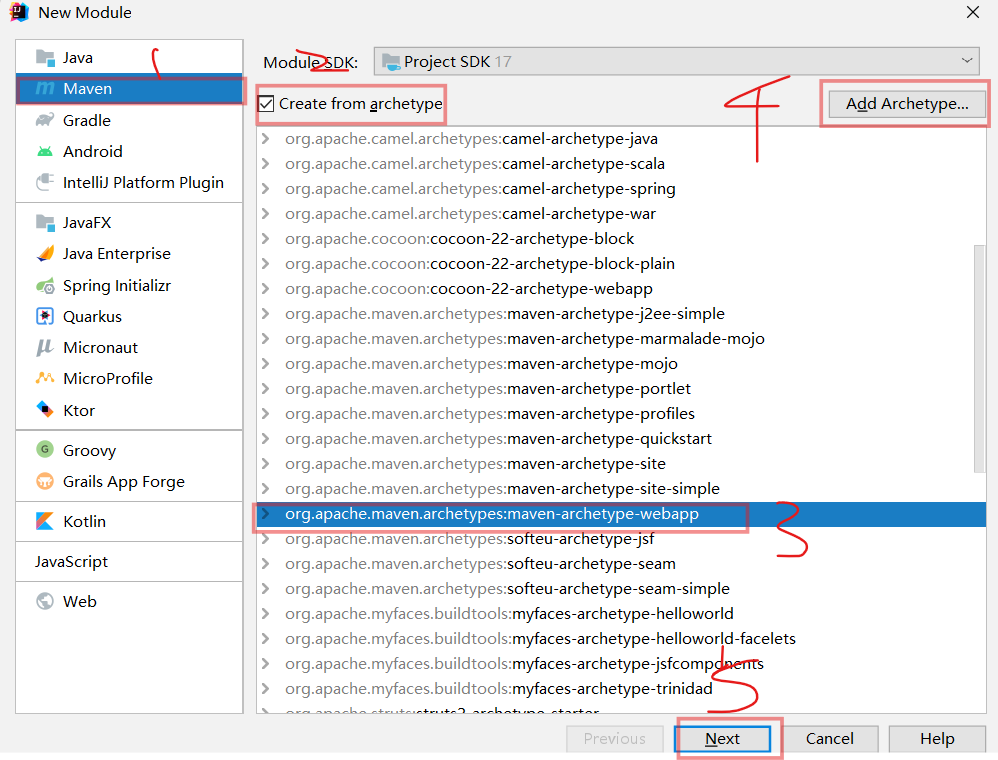Select the Java folder icon
This screenshot has height=760, width=998.
45,58
